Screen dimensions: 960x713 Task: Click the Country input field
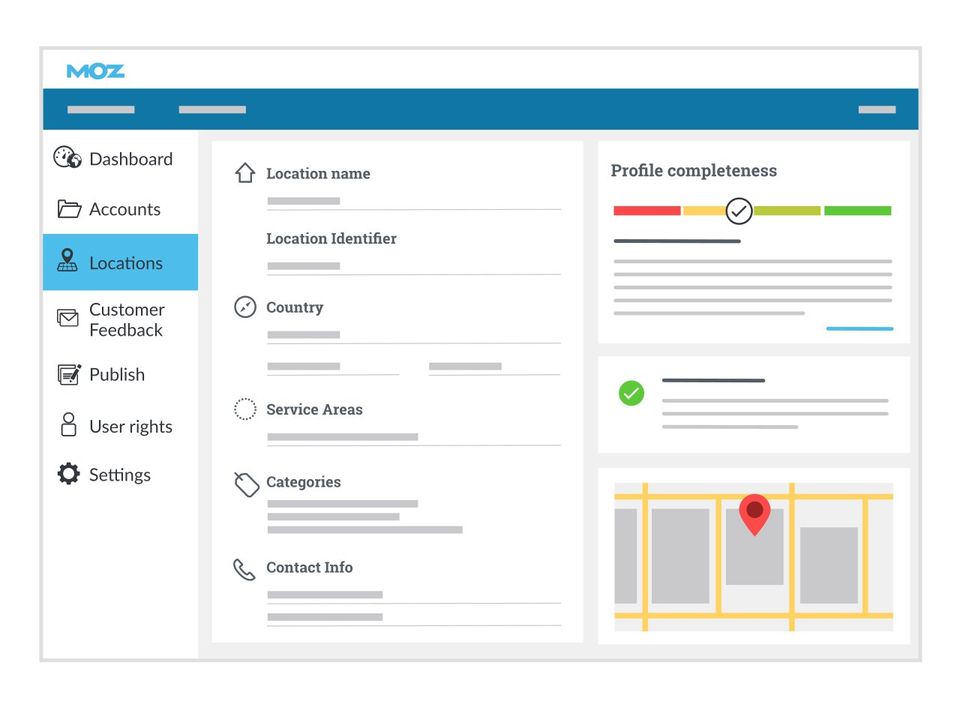tap(414, 335)
